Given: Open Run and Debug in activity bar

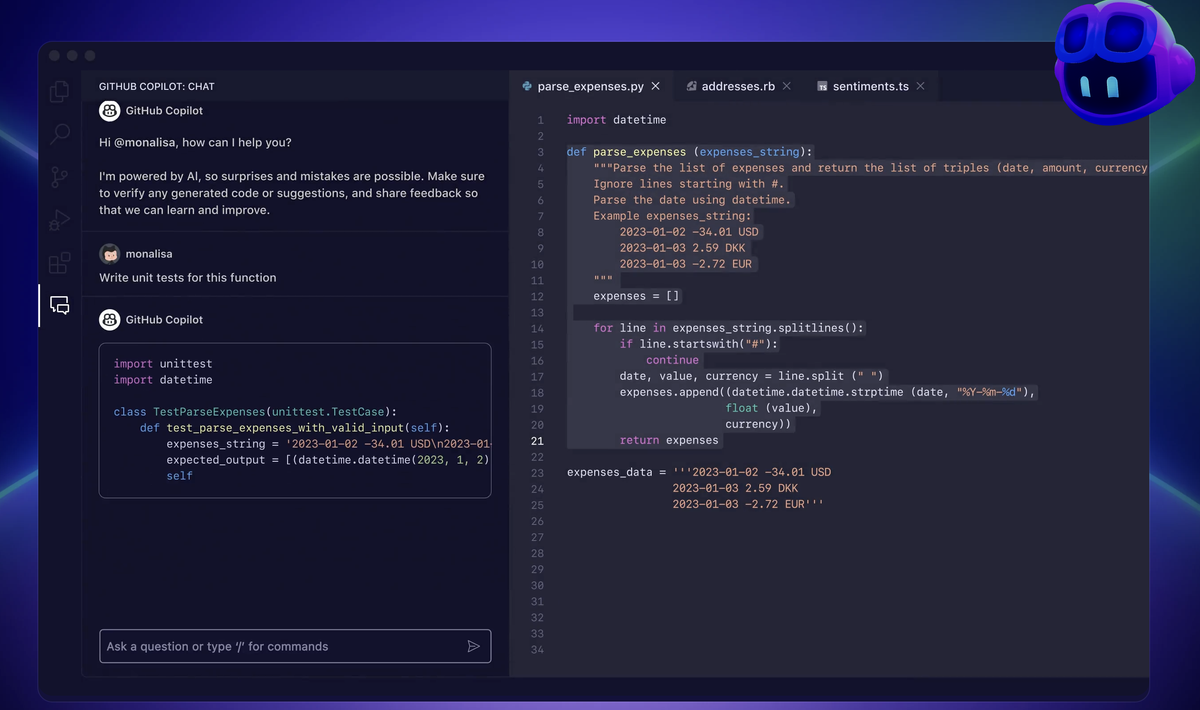Looking at the screenshot, I should coord(60,220).
